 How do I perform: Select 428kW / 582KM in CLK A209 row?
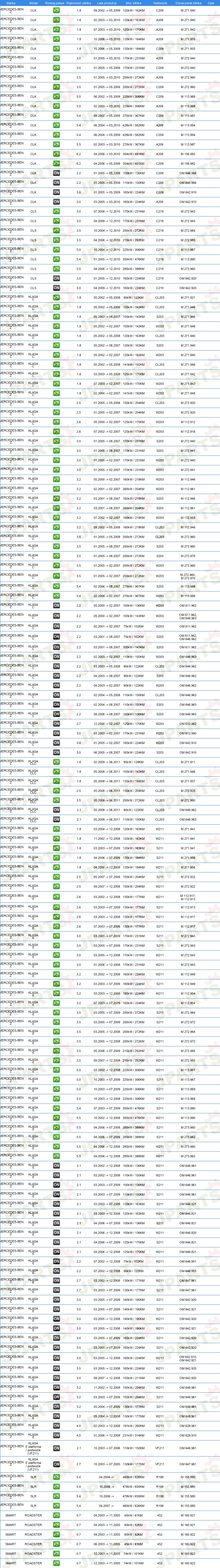[134, 125]
